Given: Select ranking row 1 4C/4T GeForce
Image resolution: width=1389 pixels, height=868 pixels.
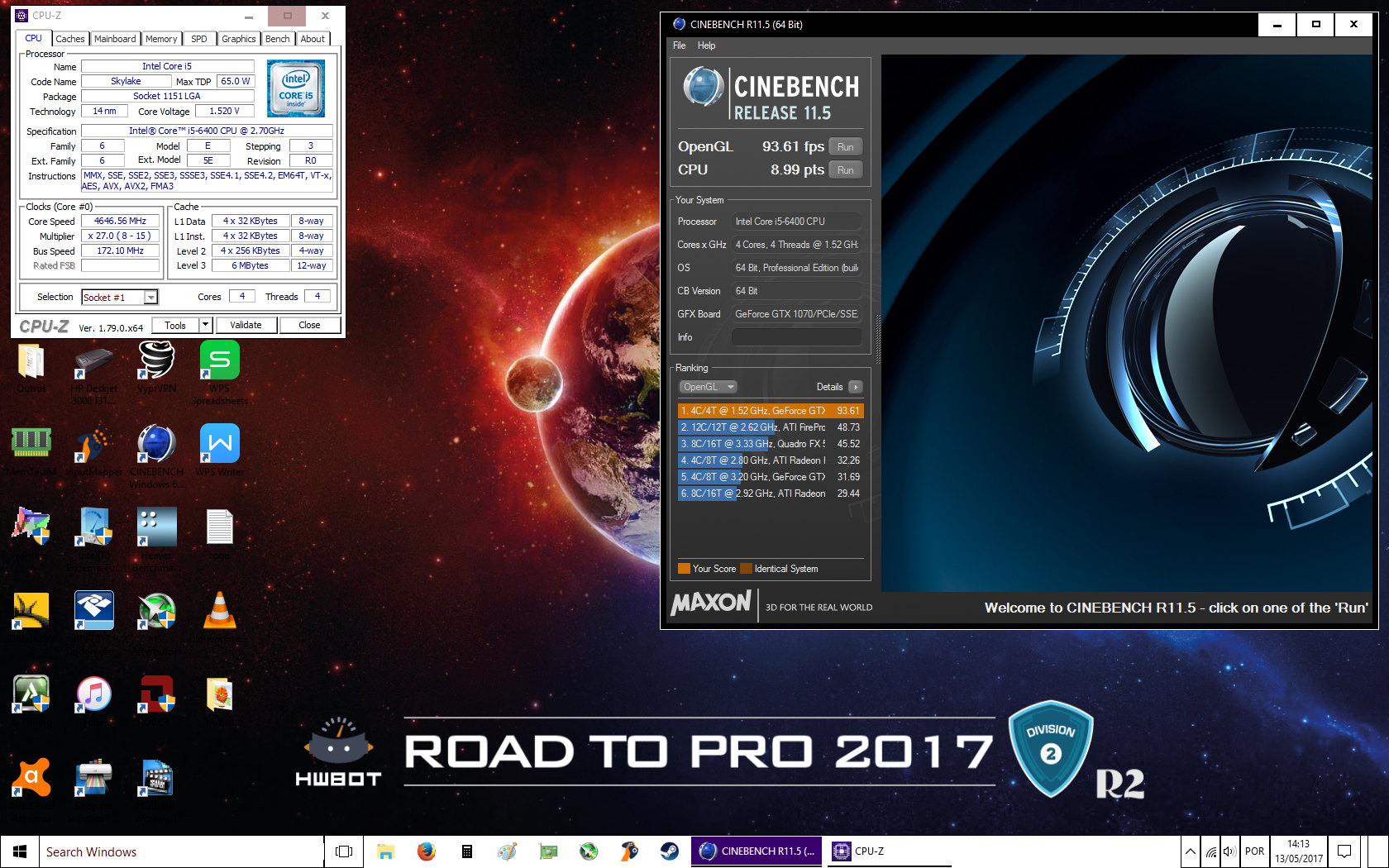Looking at the screenshot, I should (x=771, y=411).
